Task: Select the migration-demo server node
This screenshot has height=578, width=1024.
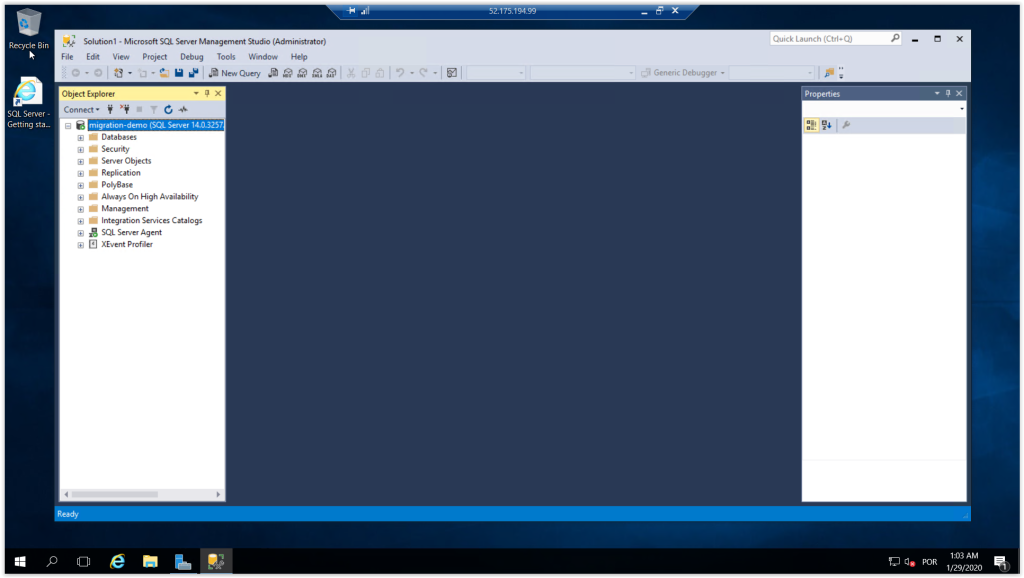Action: 156,125
